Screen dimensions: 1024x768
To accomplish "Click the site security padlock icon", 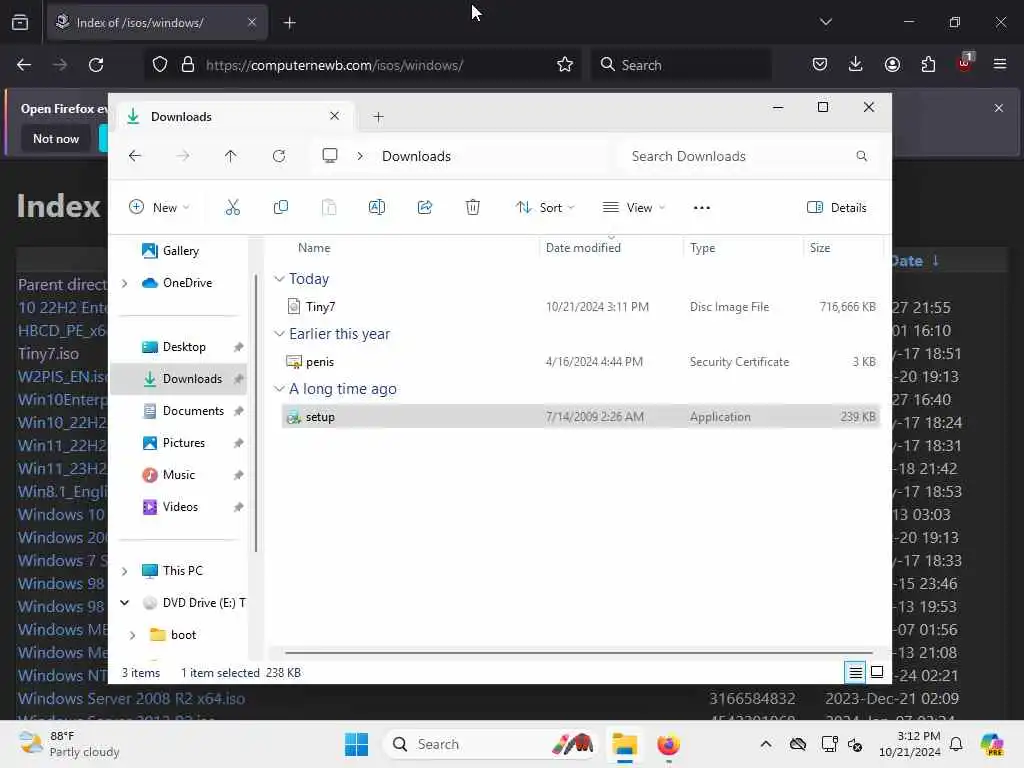I will (188, 65).
